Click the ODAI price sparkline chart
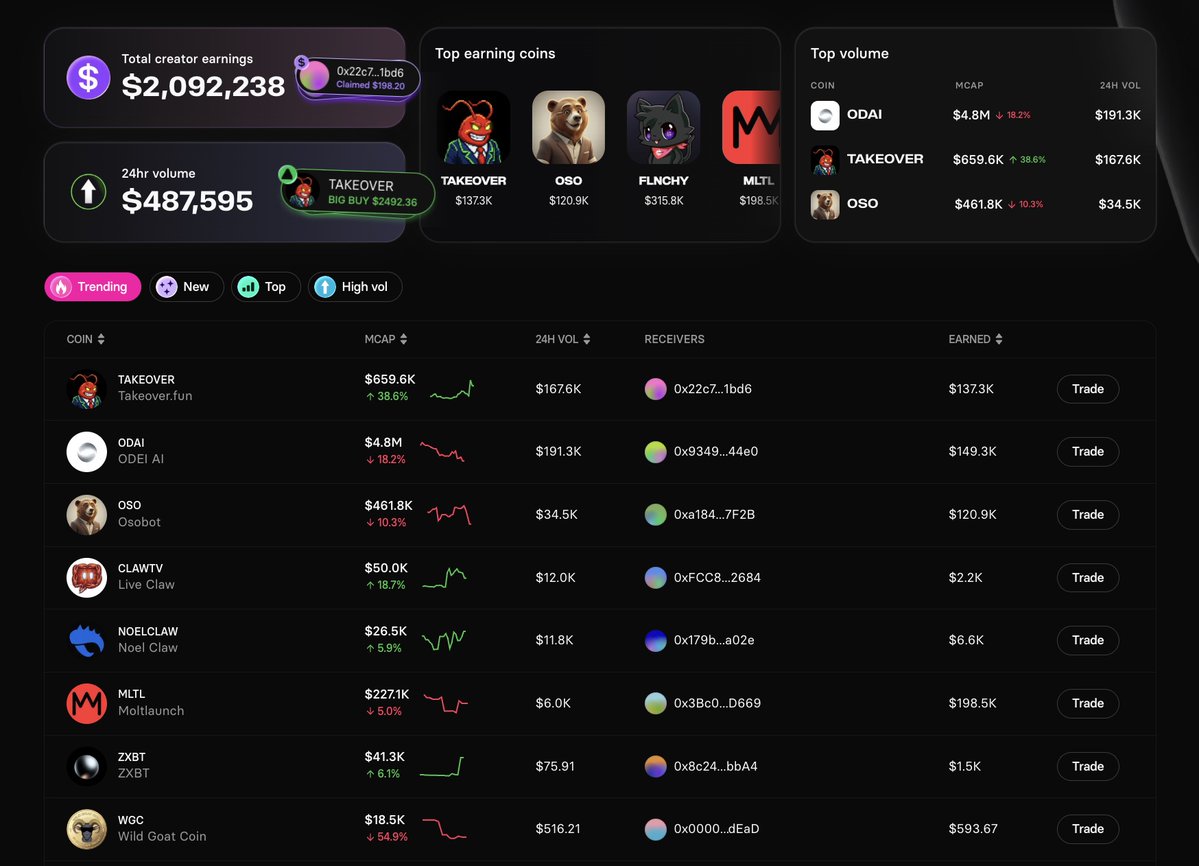 (x=442, y=452)
